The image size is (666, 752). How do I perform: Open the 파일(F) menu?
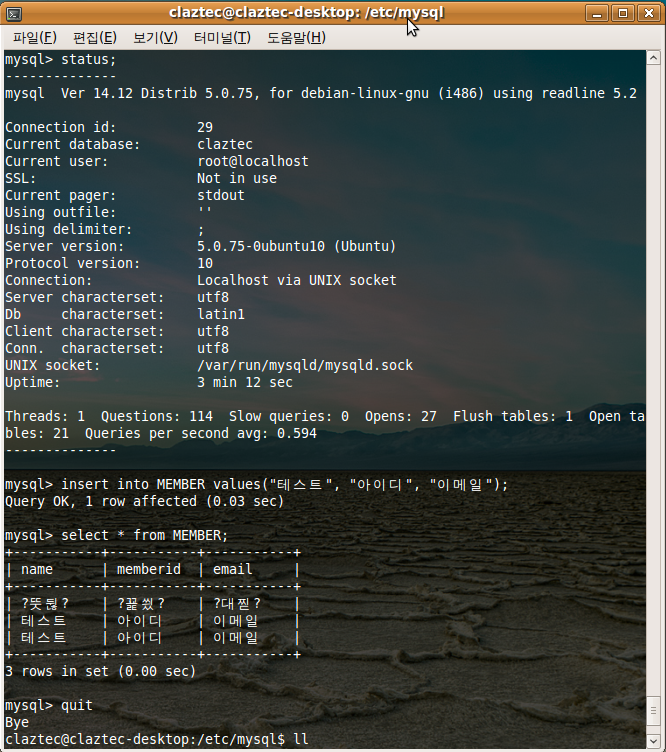tap(35, 37)
